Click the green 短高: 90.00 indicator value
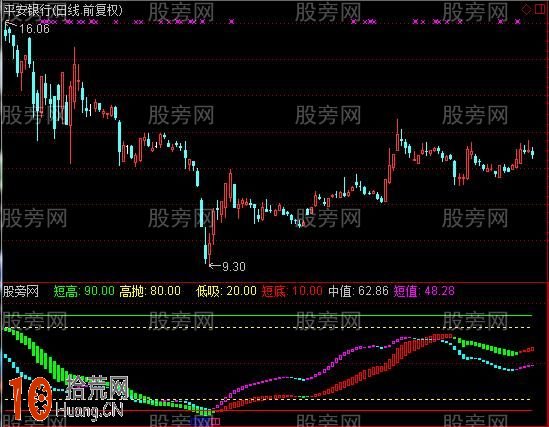 click(84, 291)
